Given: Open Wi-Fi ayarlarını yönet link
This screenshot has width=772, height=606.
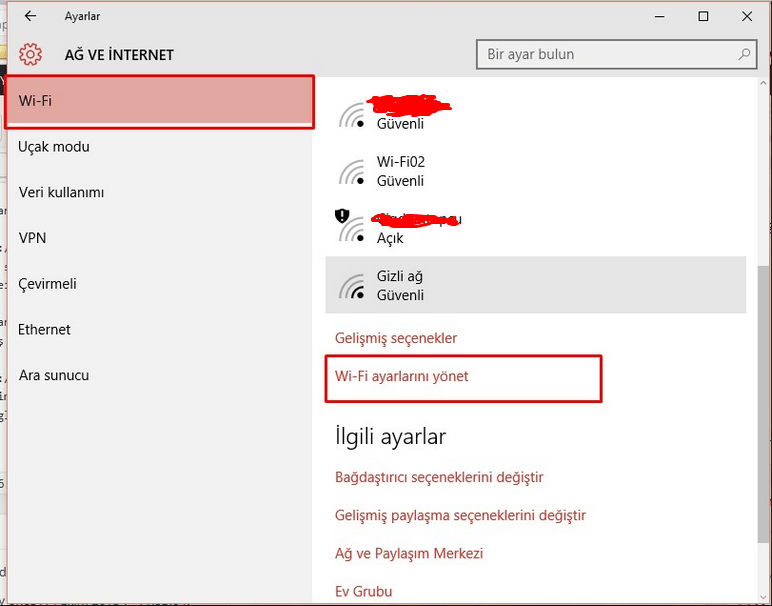Looking at the screenshot, I should 401,377.
